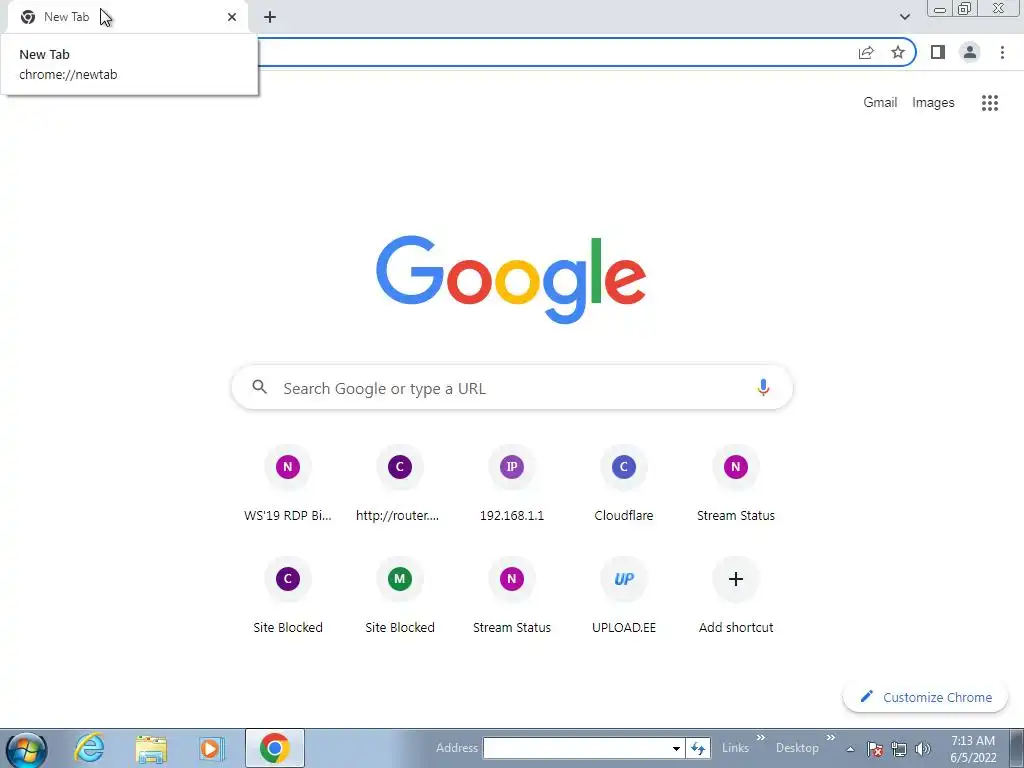The width and height of the screenshot is (1024, 768).
Task: Open the purple C Site Blocked shortcut
Action: 288,595
